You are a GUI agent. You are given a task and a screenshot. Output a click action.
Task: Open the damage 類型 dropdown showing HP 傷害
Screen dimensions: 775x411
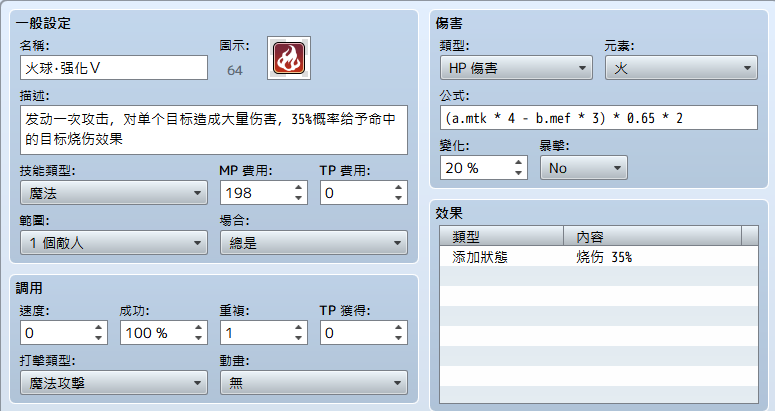(516, 68)
